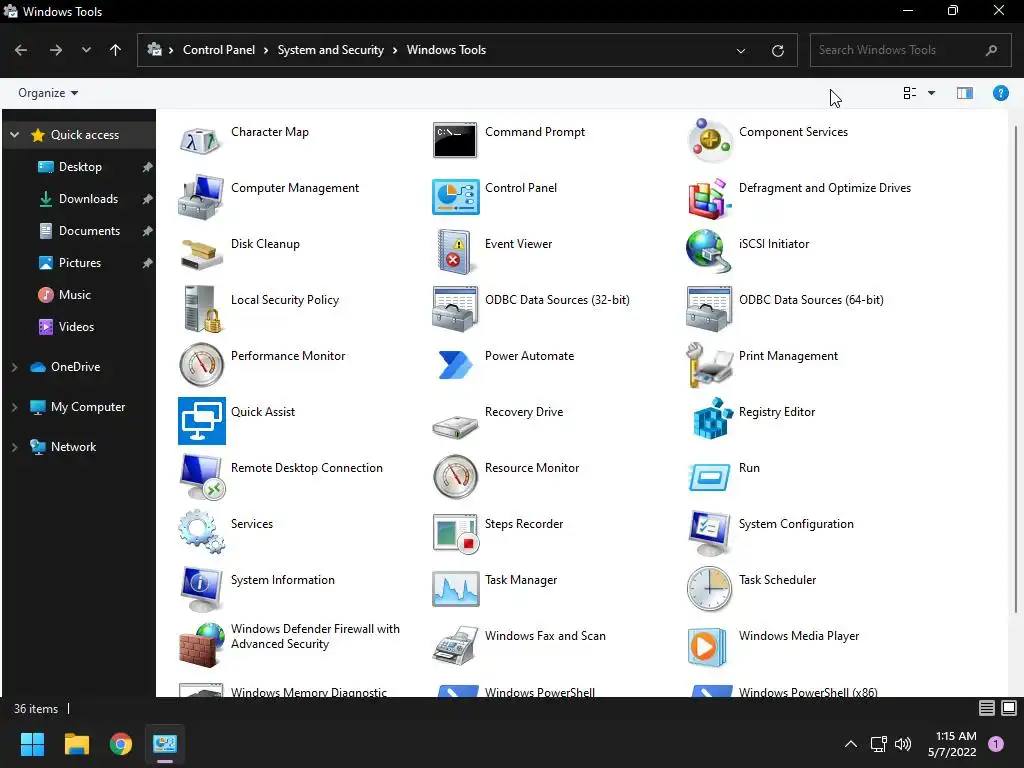This screenshot has height=768, width=1024.
Task: Open the Character Map icon
Action: click(201, 141)
